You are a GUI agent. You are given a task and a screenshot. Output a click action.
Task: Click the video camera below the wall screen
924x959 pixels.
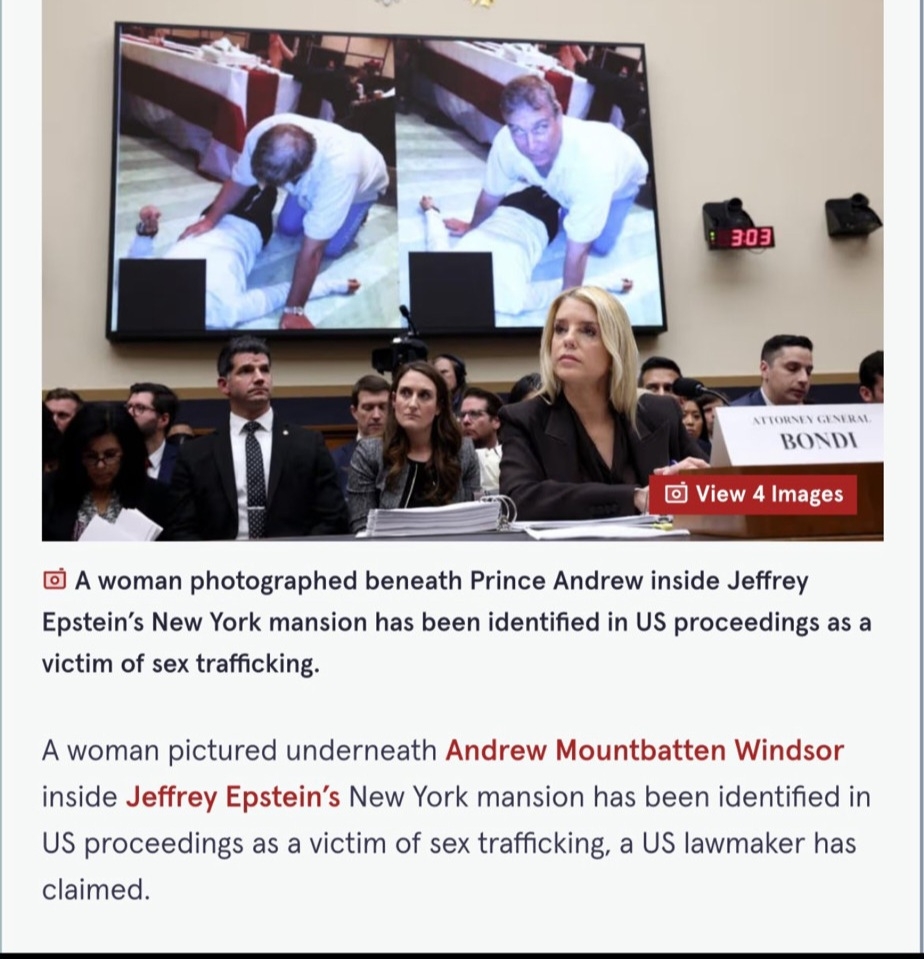pyautogui.click(x=401, y=354)
